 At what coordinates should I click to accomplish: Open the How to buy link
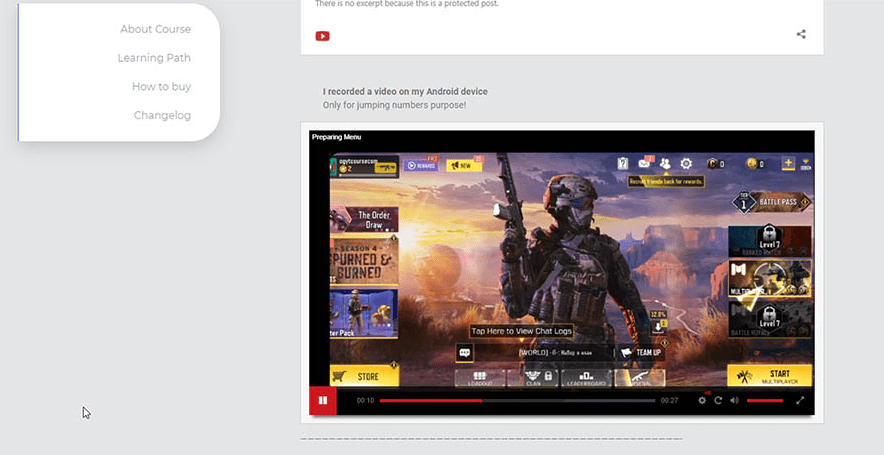[x=161, y=87]
